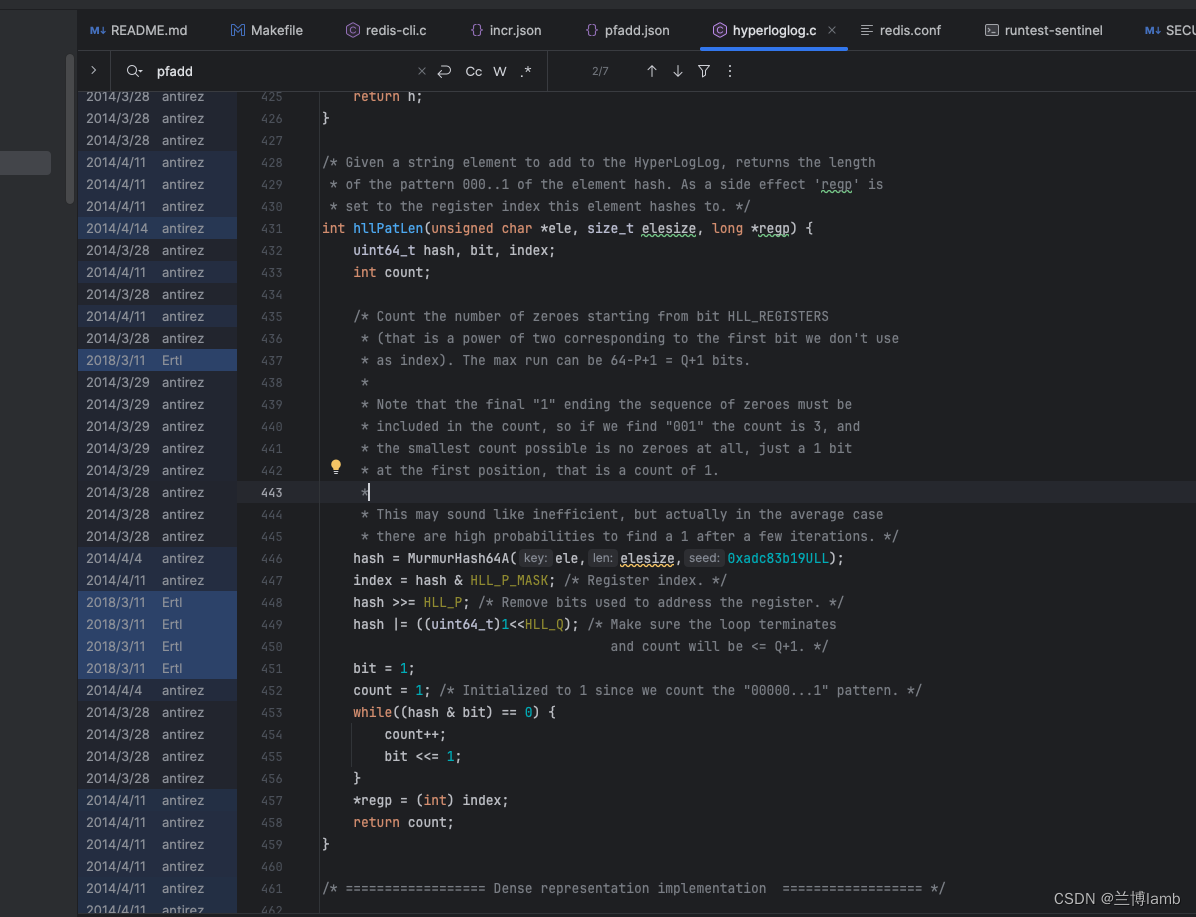
Task: Open the Makefile tab
Action: click(266, 31)
